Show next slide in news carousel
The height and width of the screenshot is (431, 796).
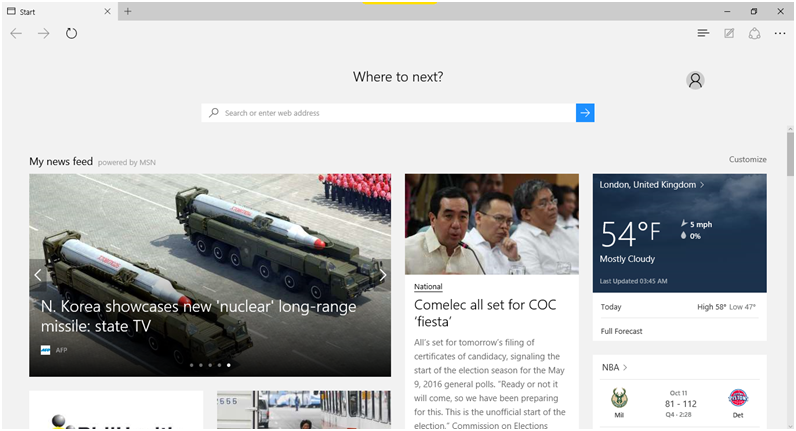[x=382, y=275]
